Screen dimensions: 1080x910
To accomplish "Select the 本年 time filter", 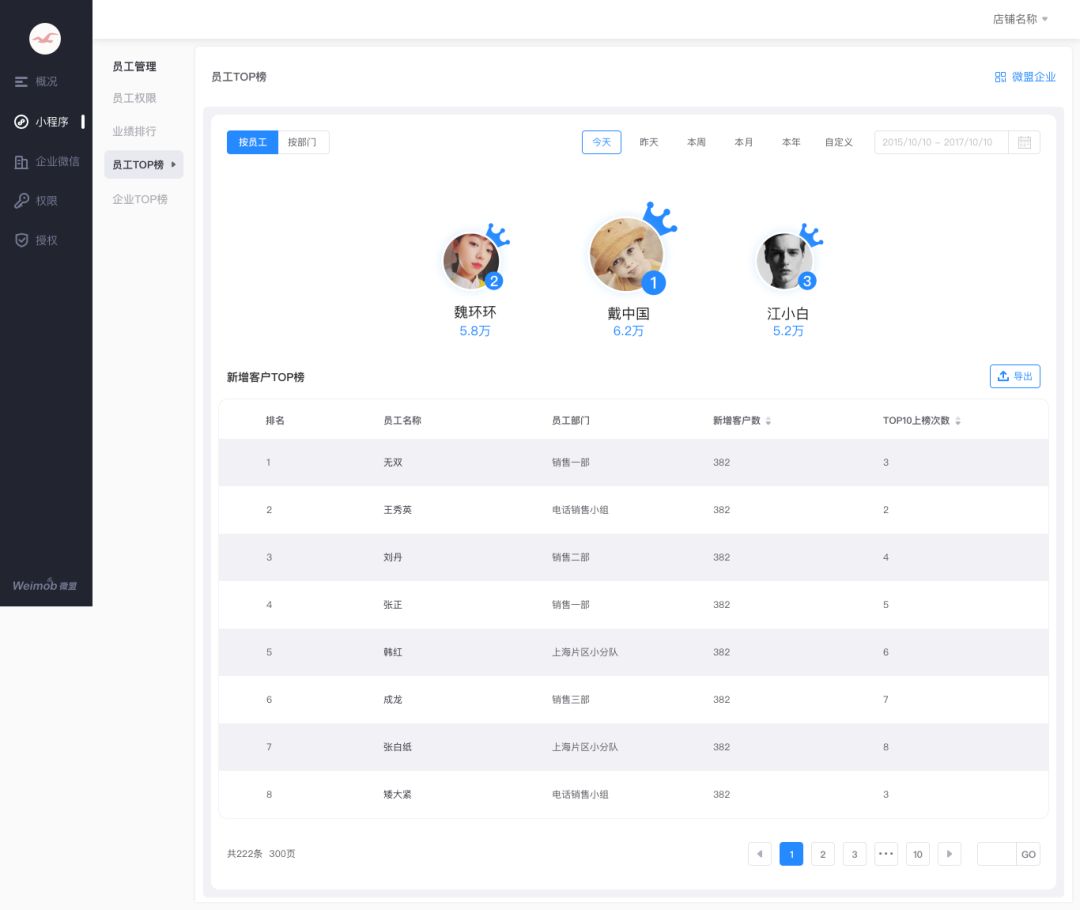I will (x=791, y=142).
